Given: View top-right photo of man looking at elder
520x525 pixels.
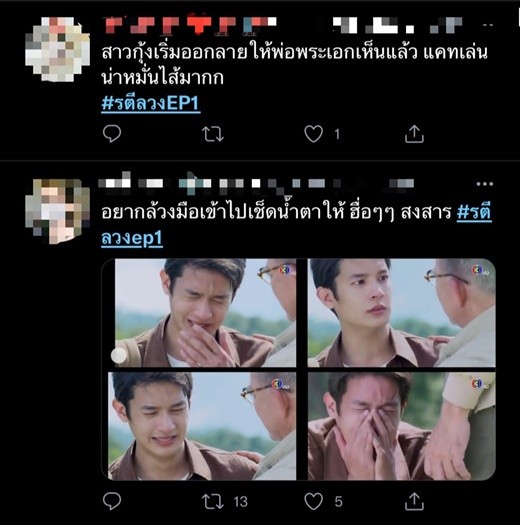Looking at the screenshot, I should (401, 312).
